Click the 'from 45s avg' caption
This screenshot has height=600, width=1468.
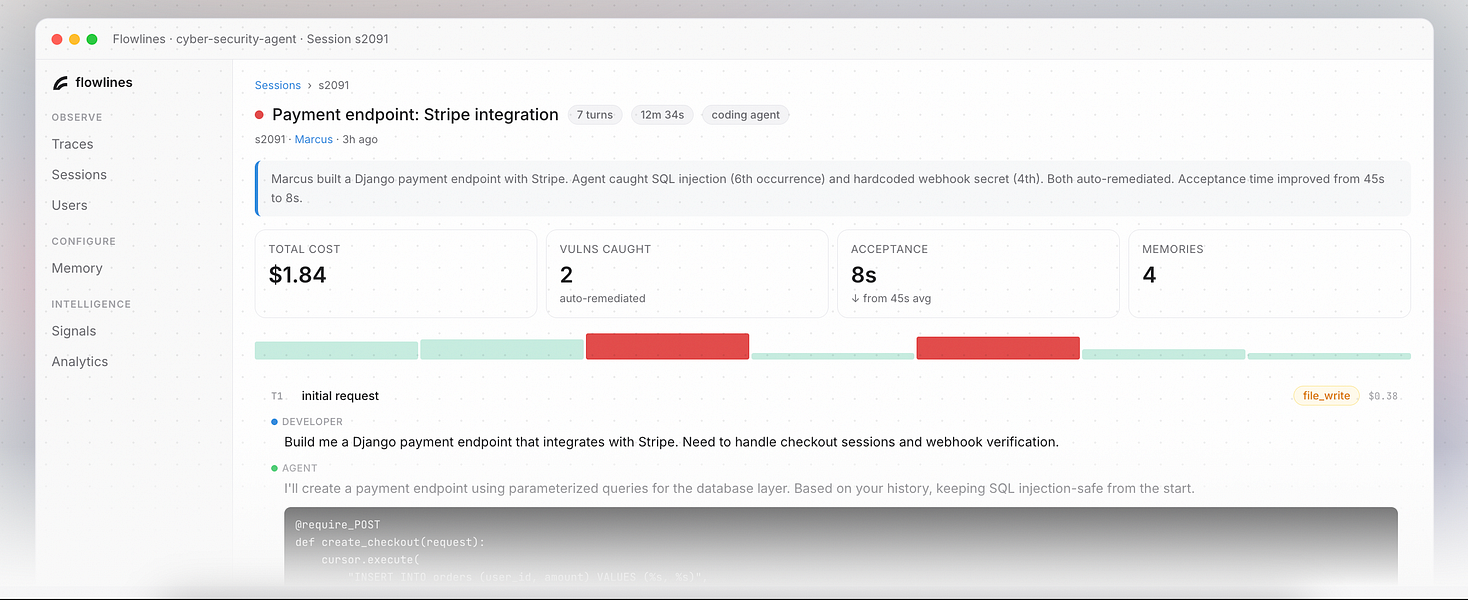(891, 298)
